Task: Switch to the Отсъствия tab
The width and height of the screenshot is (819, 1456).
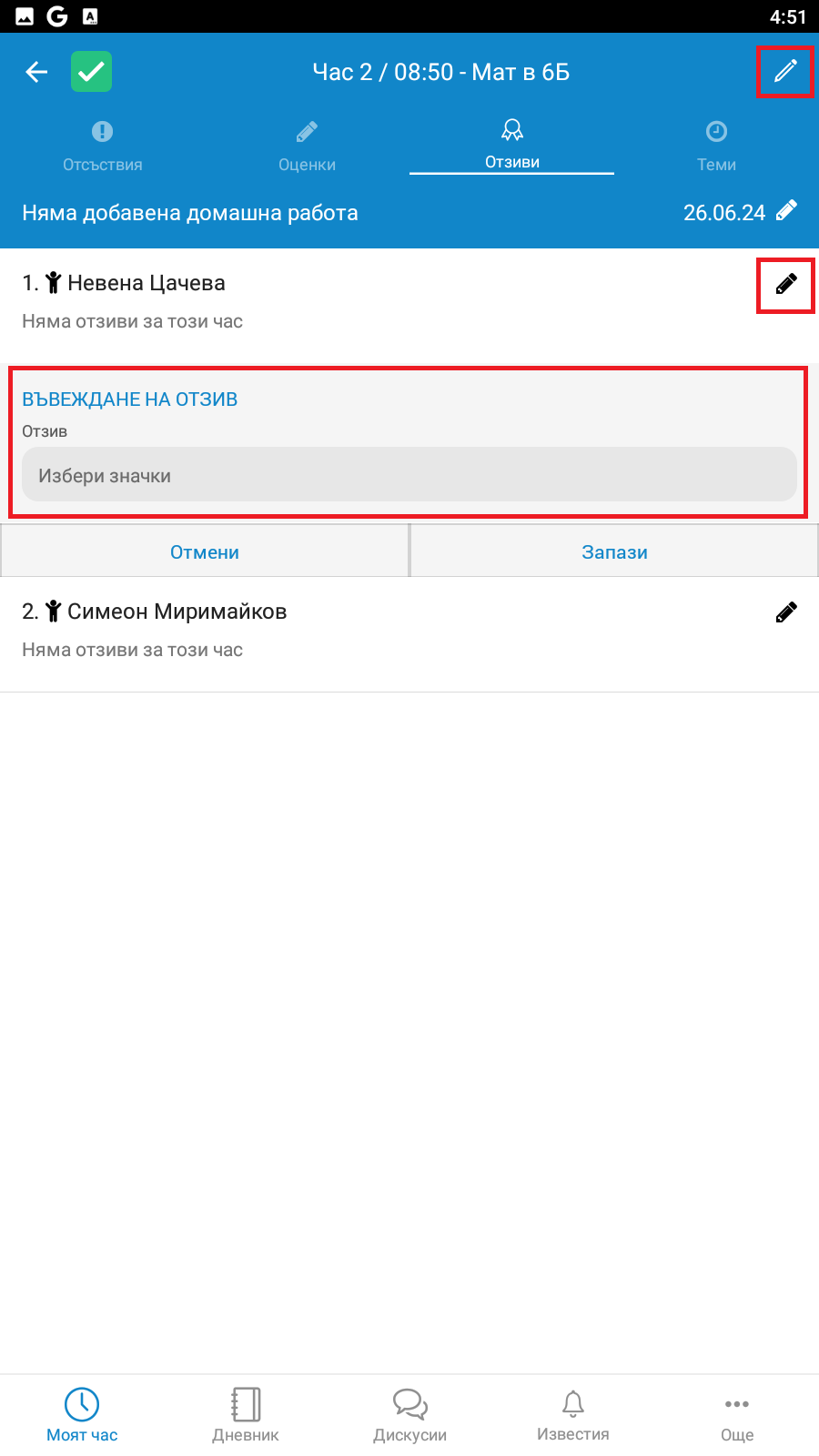Action: coord(103,147)
